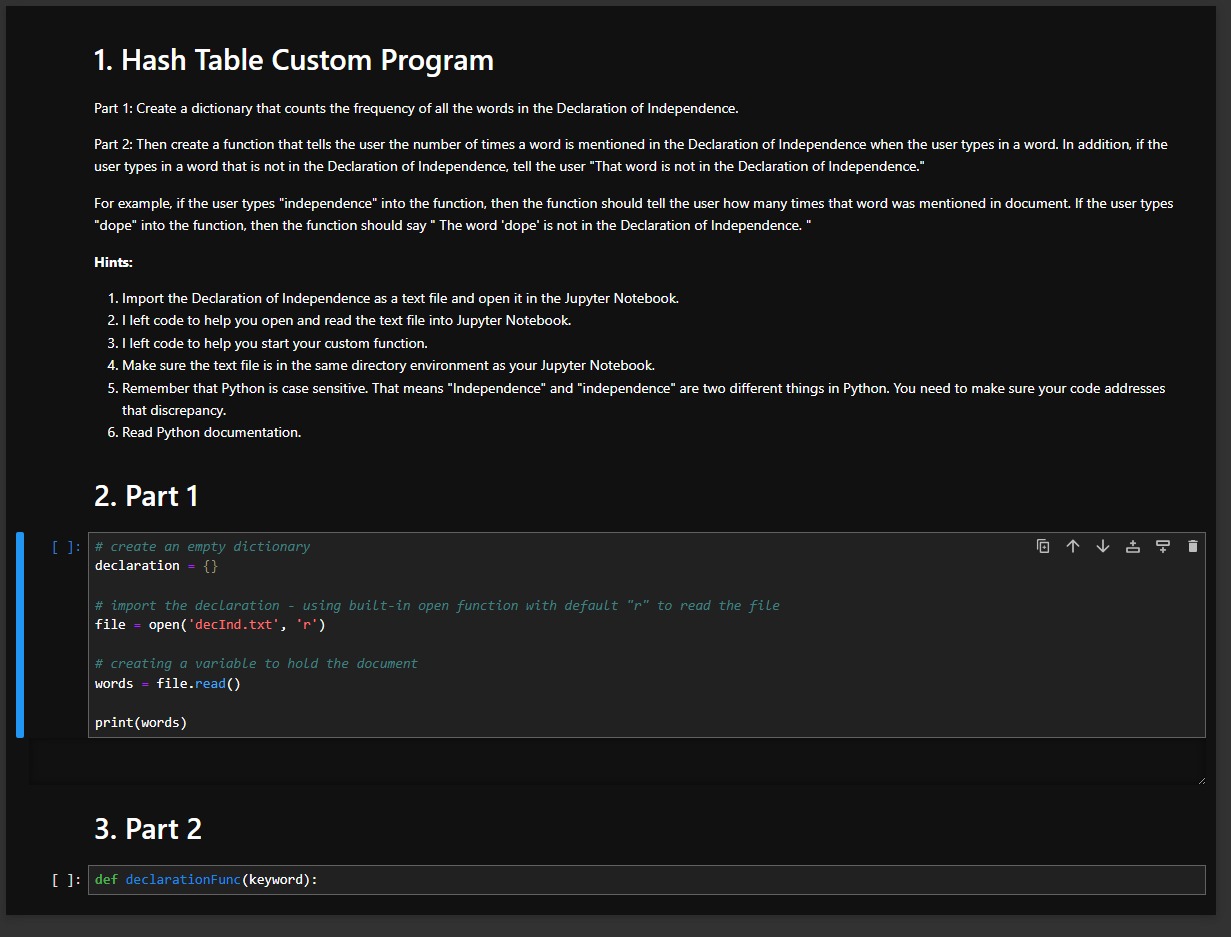Move the Part 1 code cell up
The height and width of the screenshot is (937, 1231).
coord(1073,546)
